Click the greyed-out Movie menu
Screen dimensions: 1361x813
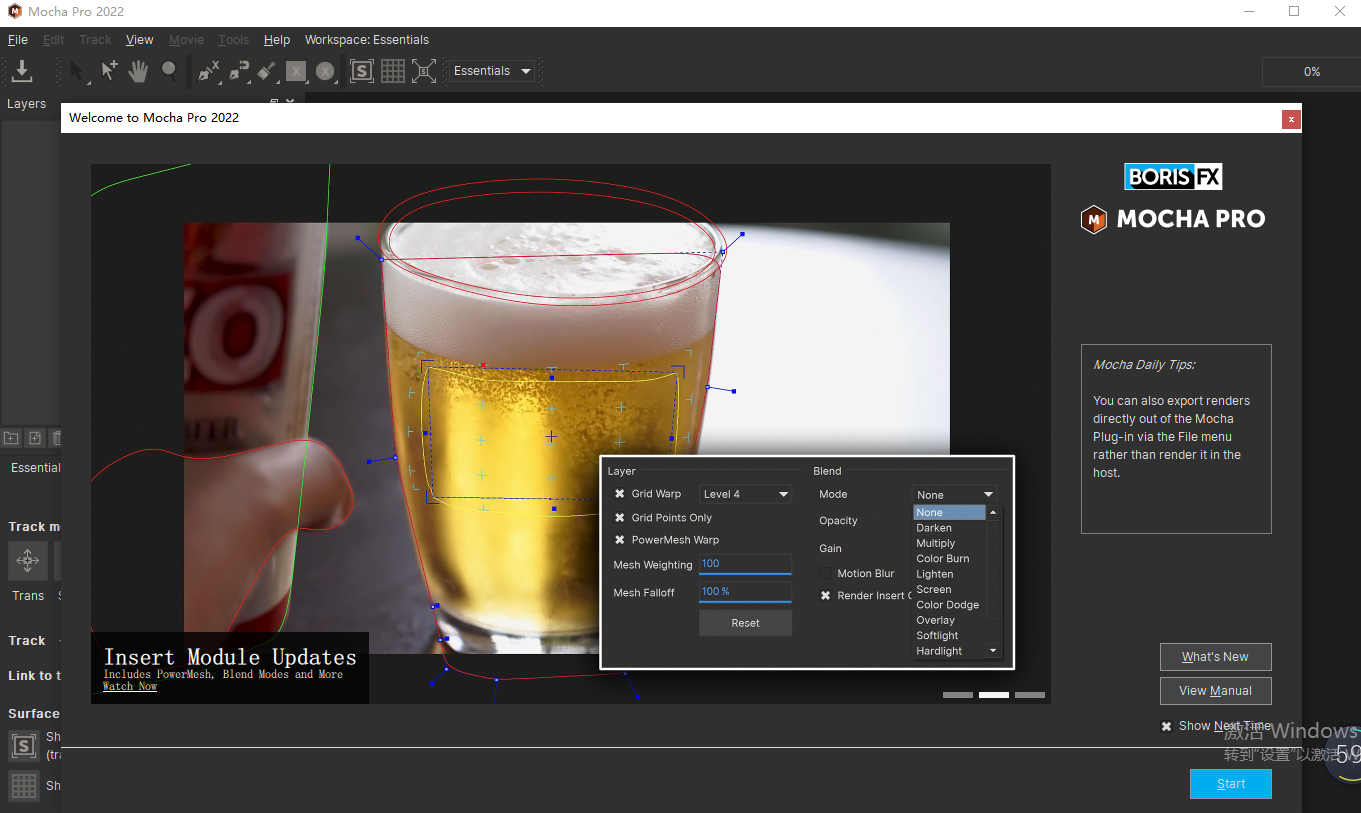click(186, 40)
